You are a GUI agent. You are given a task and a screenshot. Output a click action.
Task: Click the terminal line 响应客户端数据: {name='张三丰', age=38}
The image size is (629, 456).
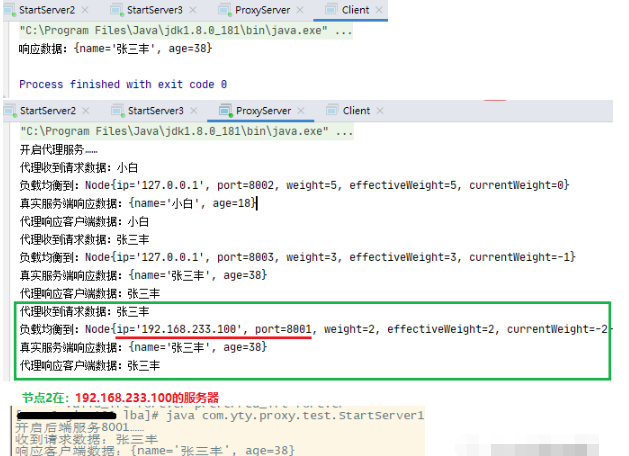click(155, 450)
